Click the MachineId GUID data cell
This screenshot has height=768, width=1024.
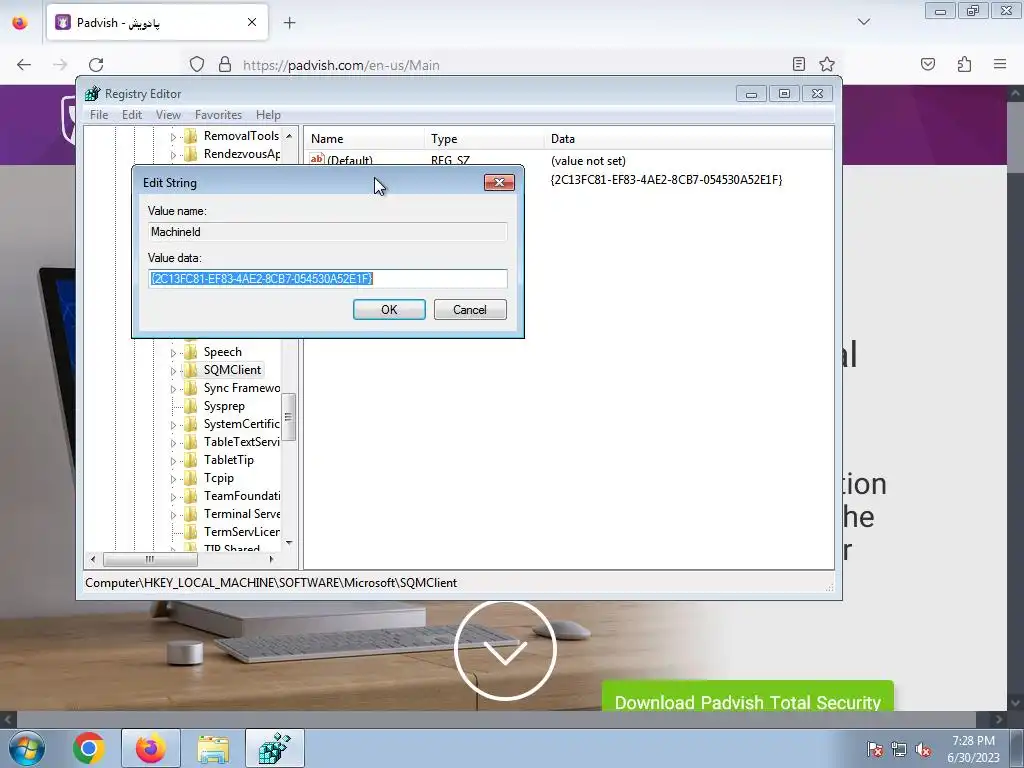click(666, 180)
